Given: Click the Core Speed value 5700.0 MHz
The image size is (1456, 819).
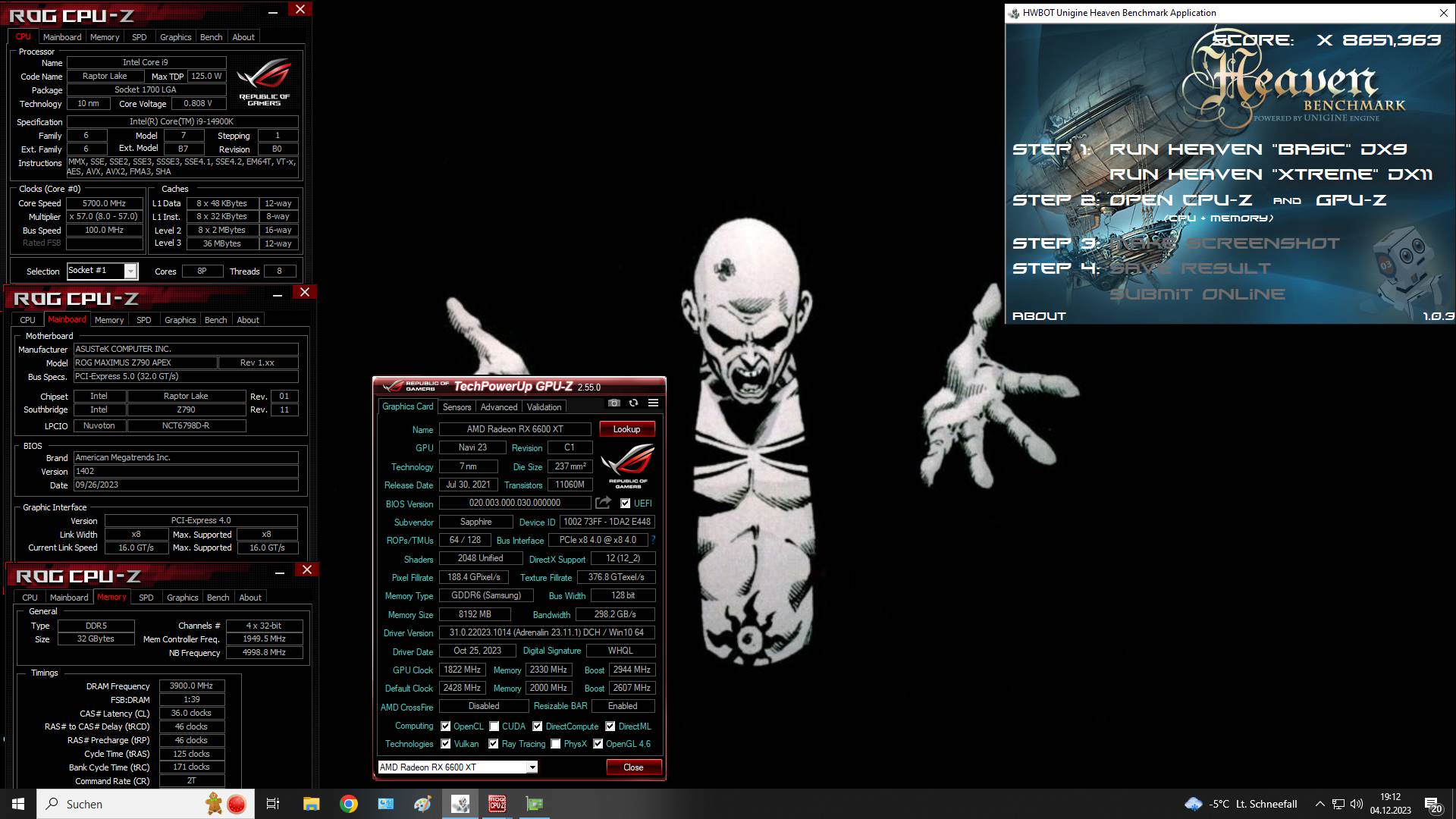Looking at the screenshot, I should pyautogui.click(x=105, y=203).
